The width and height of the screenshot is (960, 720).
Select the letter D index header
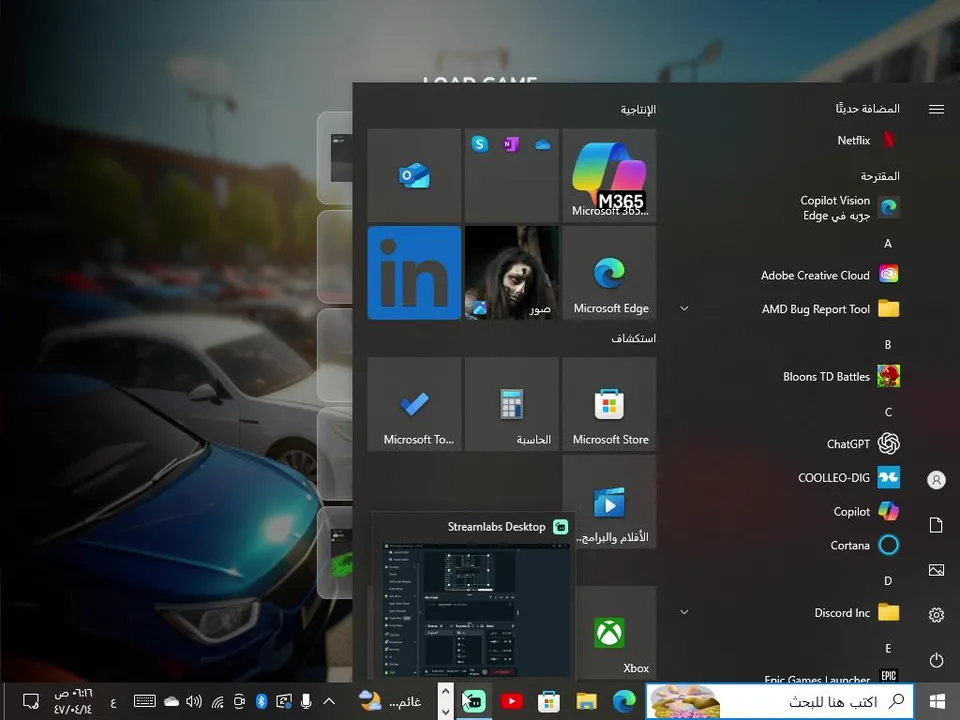(x=888, y=580)
